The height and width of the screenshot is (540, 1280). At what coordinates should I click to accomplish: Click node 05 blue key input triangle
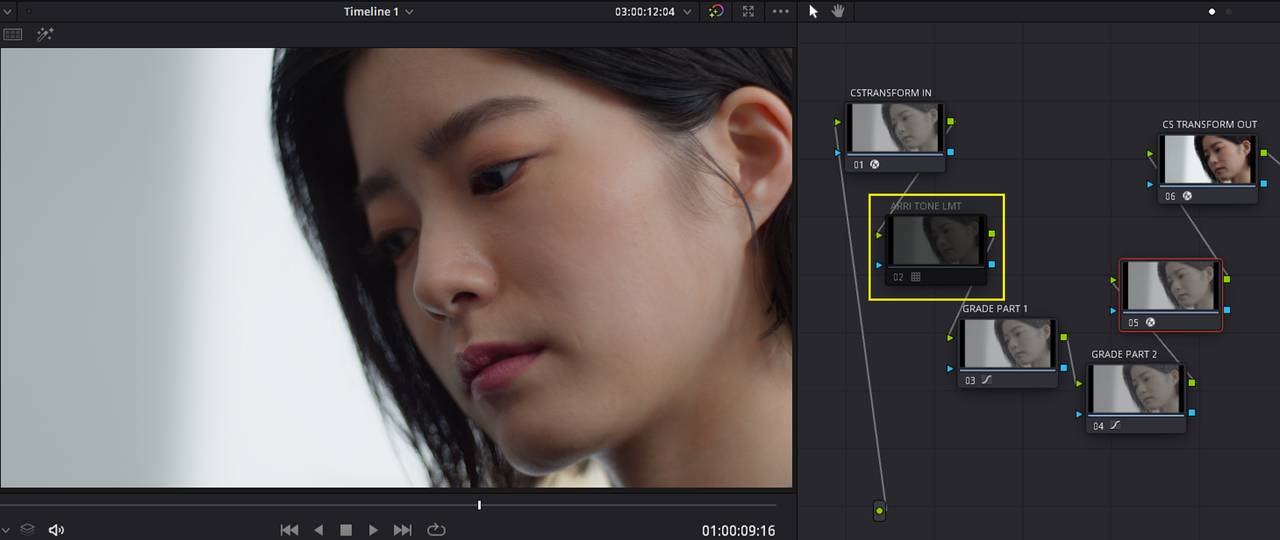[x=1113, y=310]
